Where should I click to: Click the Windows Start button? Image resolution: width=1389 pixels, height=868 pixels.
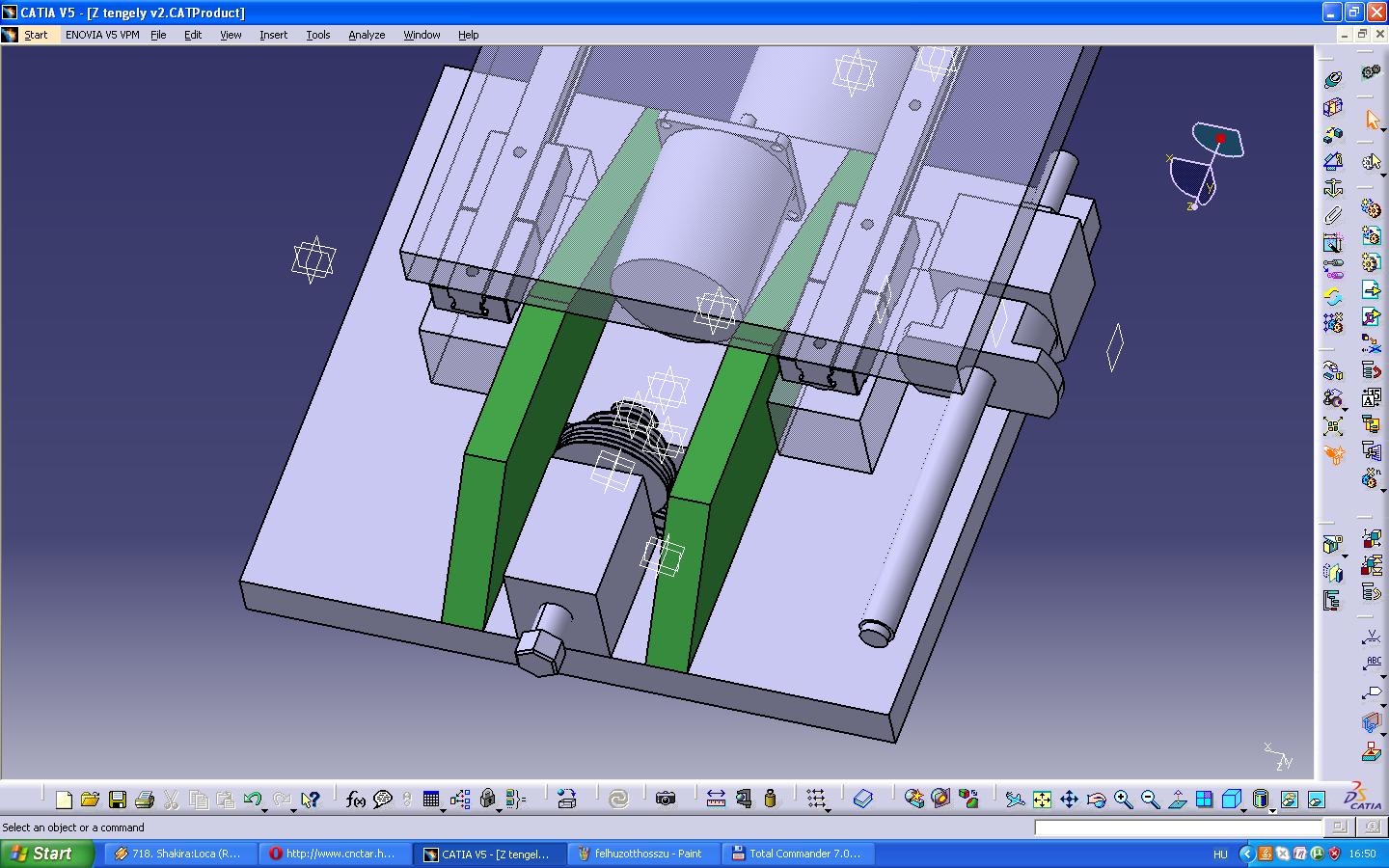click(x=48, y=854)
